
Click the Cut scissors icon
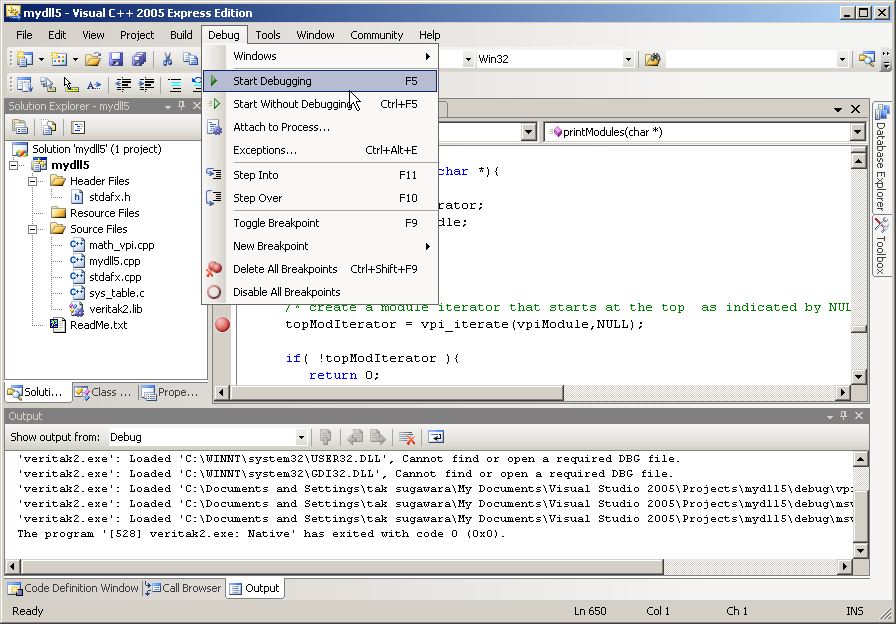coord(167,59)
